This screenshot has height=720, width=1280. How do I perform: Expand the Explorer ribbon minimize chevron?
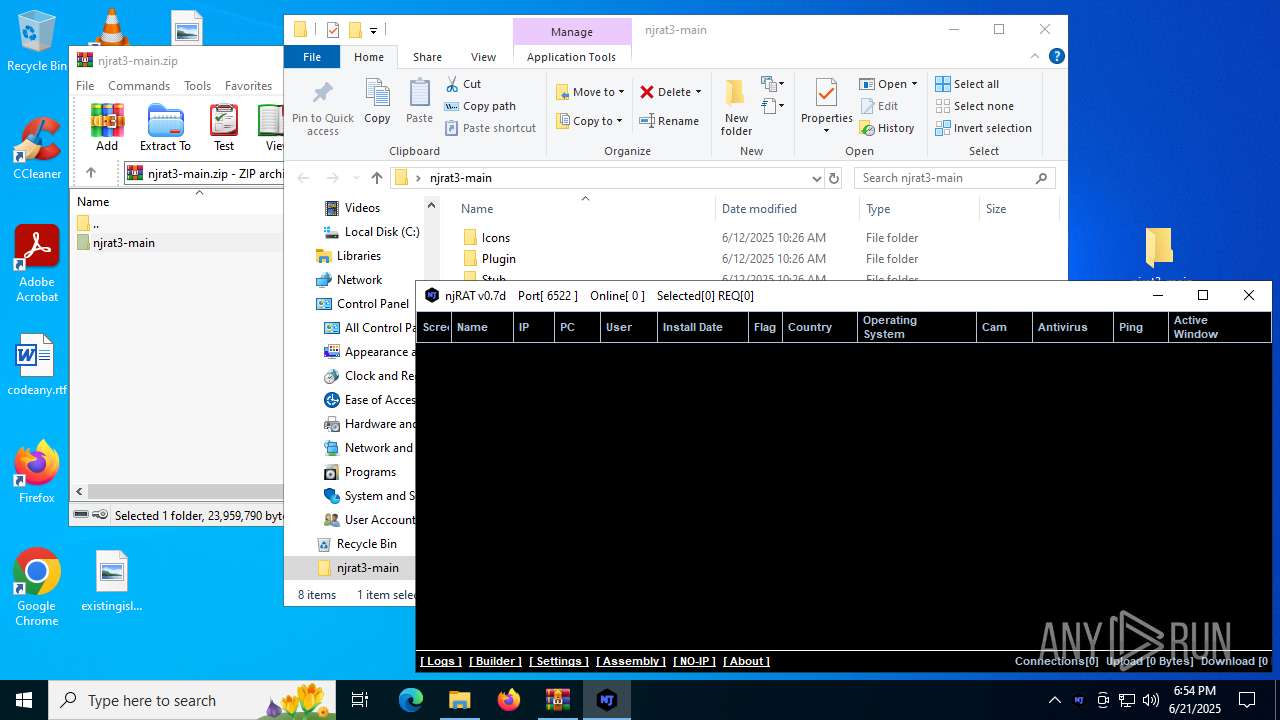point(1036,57)
